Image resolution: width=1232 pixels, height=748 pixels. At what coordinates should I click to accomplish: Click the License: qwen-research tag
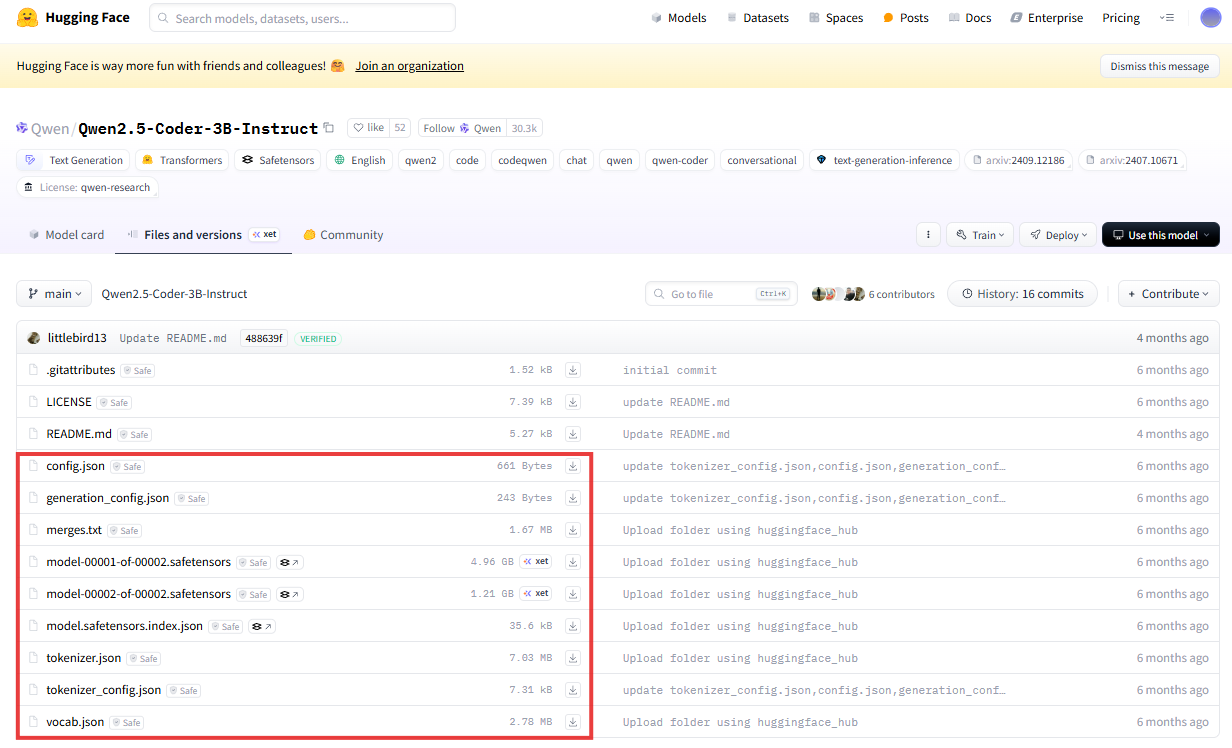pyautogui.click(x=87, y=187)
